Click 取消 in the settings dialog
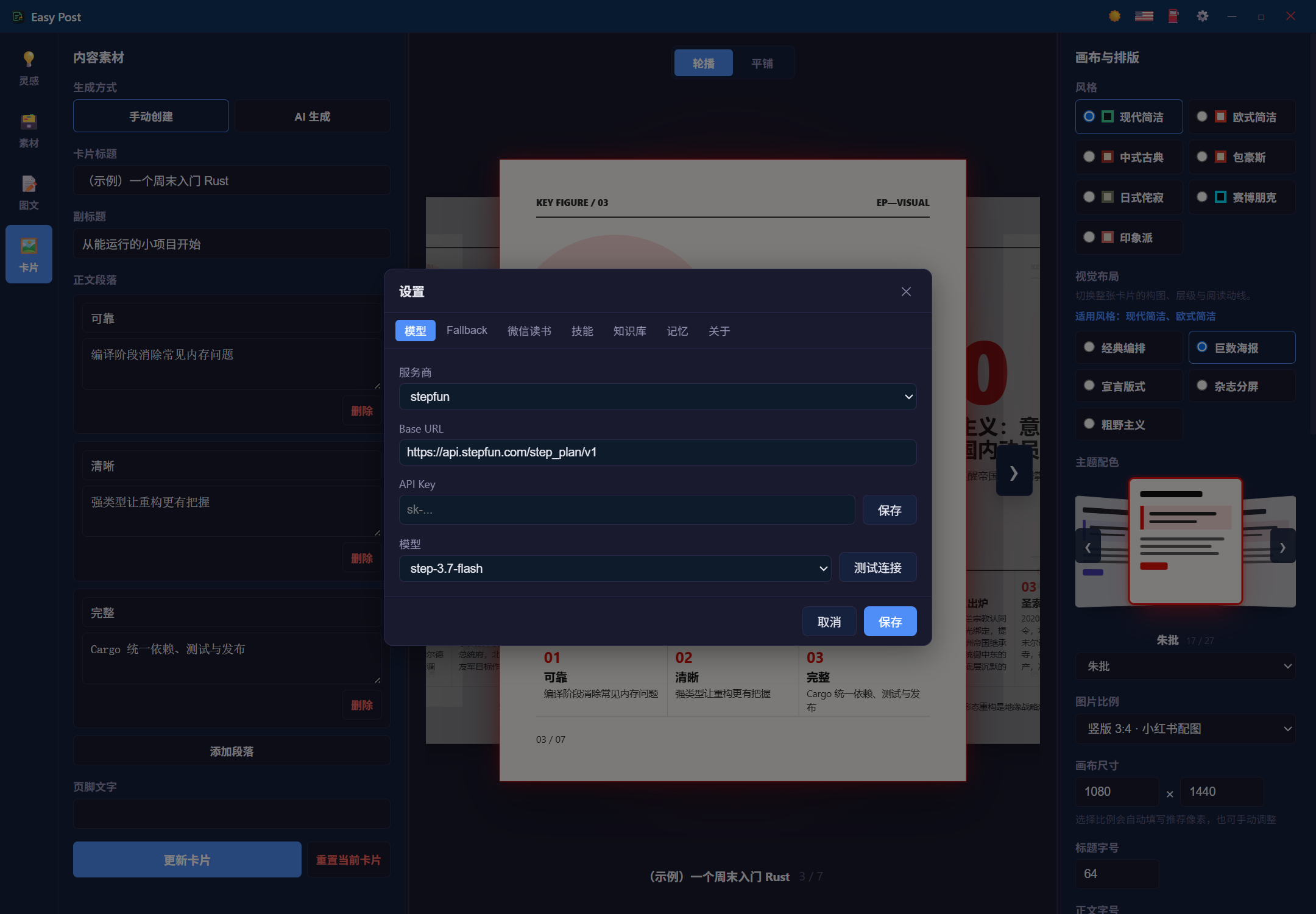1316x914 pixels. tap(829, 622)
